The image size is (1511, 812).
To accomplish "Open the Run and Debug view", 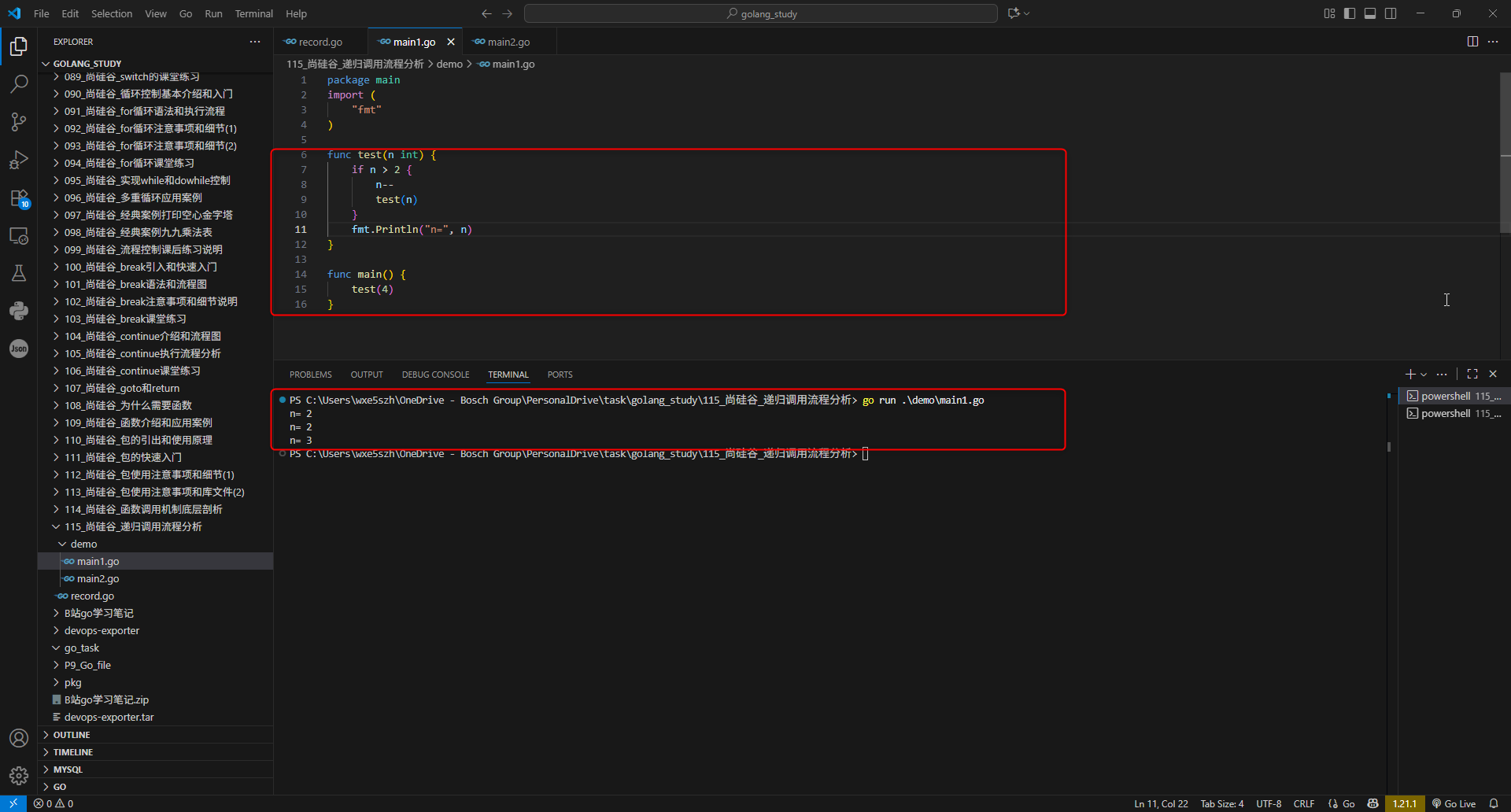I will 19,160.
